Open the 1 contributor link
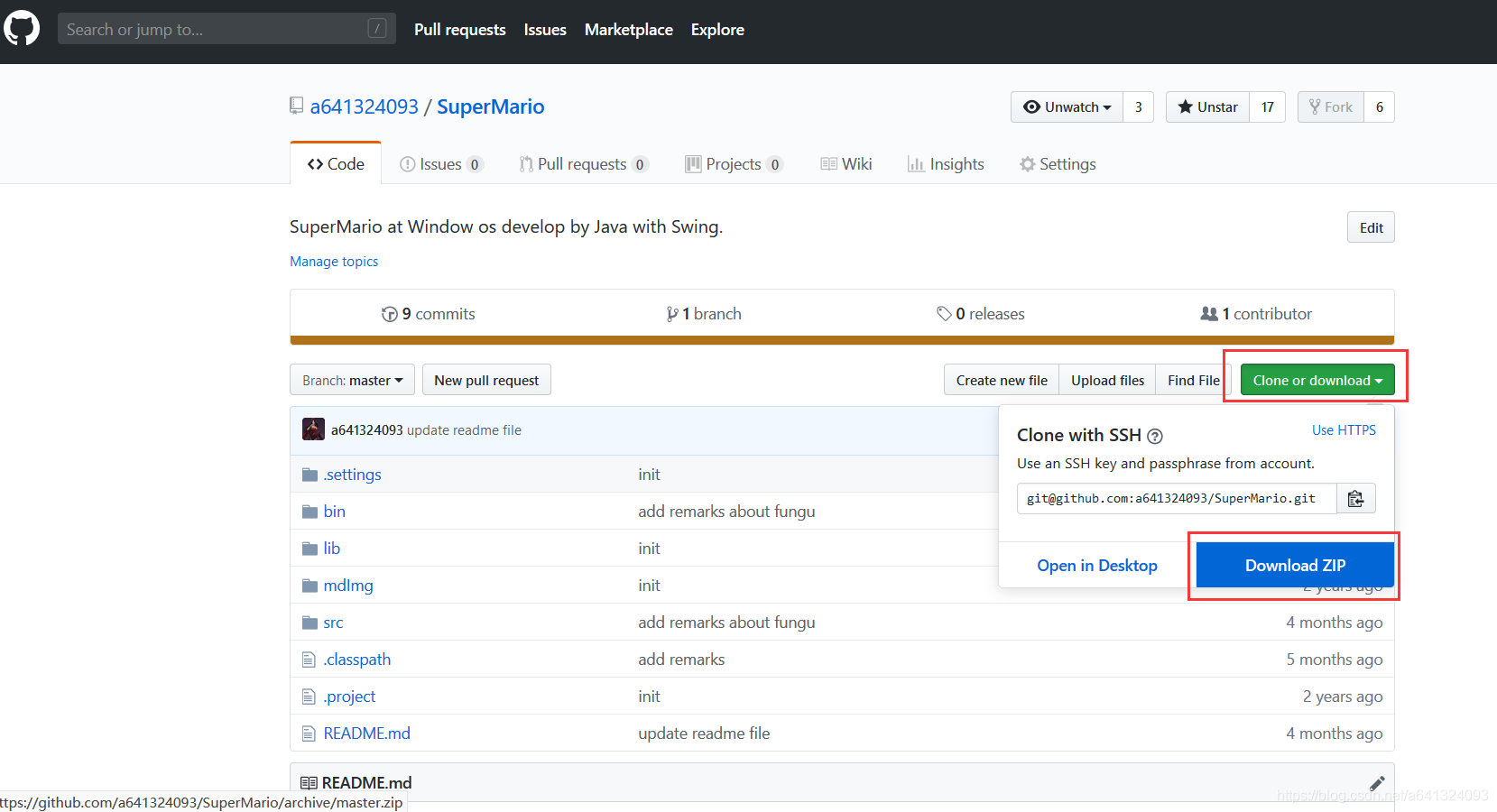Image resolution: width=1497 pixels, height=812 pixels. (1256, 314)
